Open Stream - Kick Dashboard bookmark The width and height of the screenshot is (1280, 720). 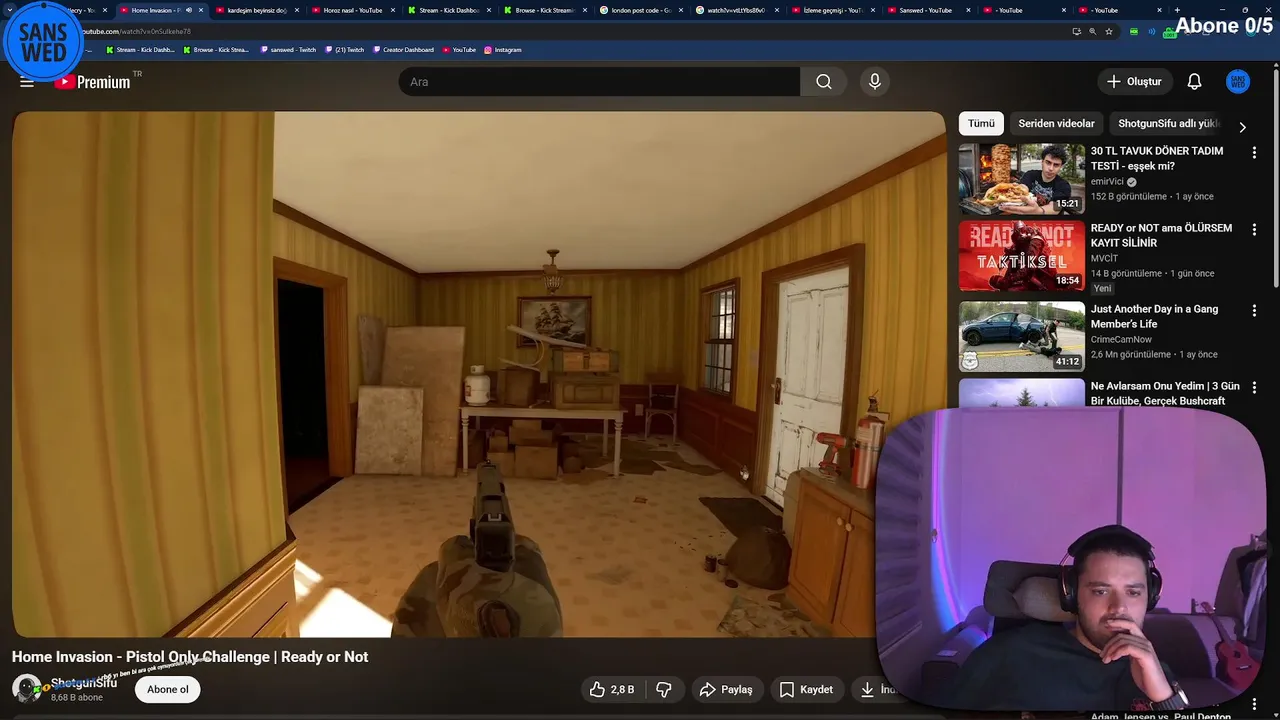140,49
